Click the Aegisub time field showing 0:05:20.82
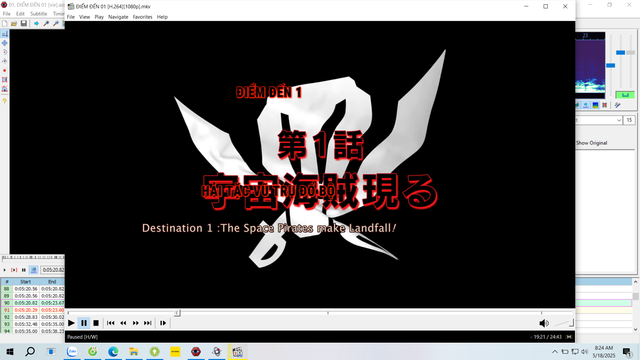The image size is (640, 360). pyautogui.click(x=53, y=270)
